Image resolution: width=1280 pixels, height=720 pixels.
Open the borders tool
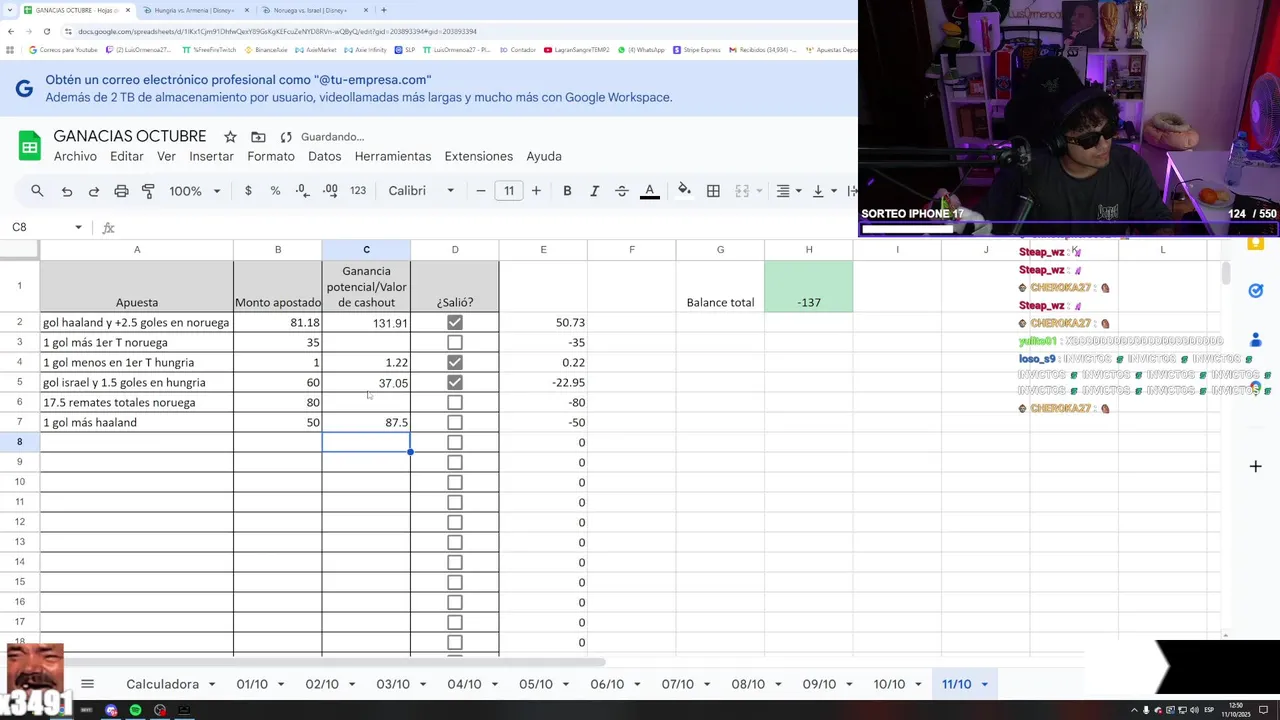click(x=713, y=191)
